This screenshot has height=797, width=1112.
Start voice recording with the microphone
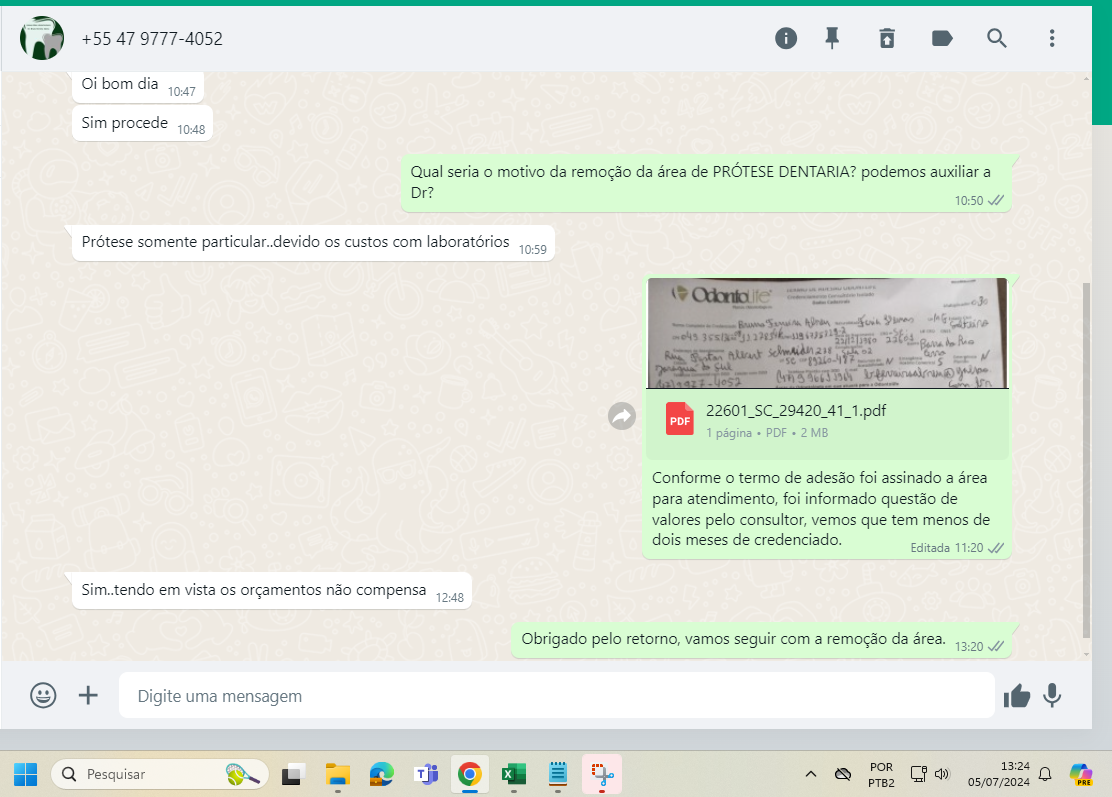1051,696
